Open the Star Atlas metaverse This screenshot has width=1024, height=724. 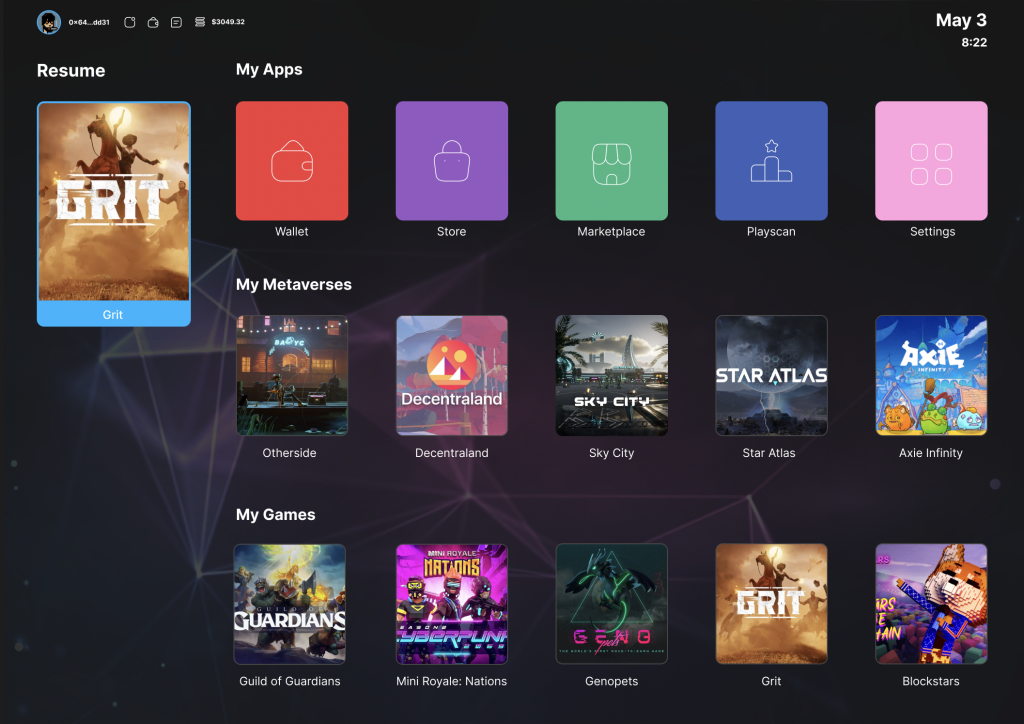[x=771, y=376]
